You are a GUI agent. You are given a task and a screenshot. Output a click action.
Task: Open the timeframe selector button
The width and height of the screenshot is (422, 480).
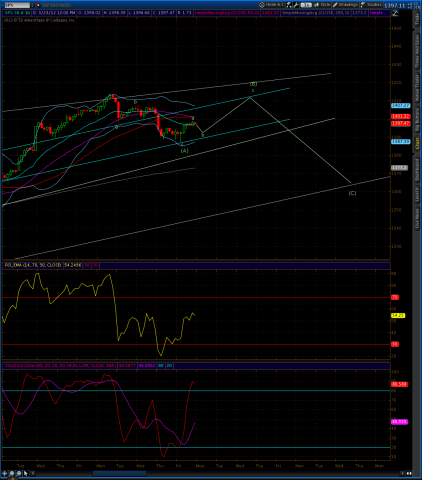tap(305, 5)
